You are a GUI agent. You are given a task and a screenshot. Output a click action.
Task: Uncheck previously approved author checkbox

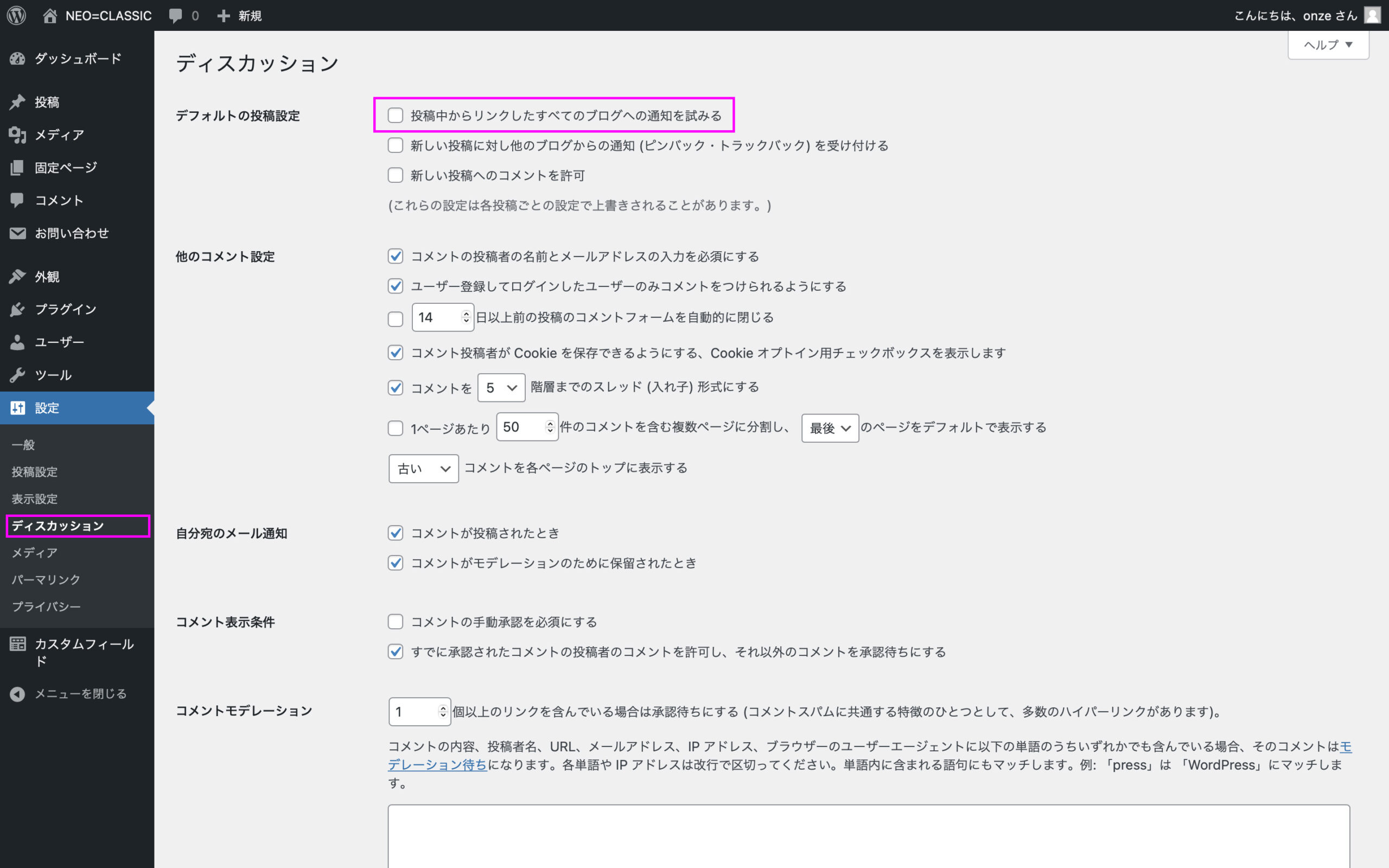click(x=396, y=652)
